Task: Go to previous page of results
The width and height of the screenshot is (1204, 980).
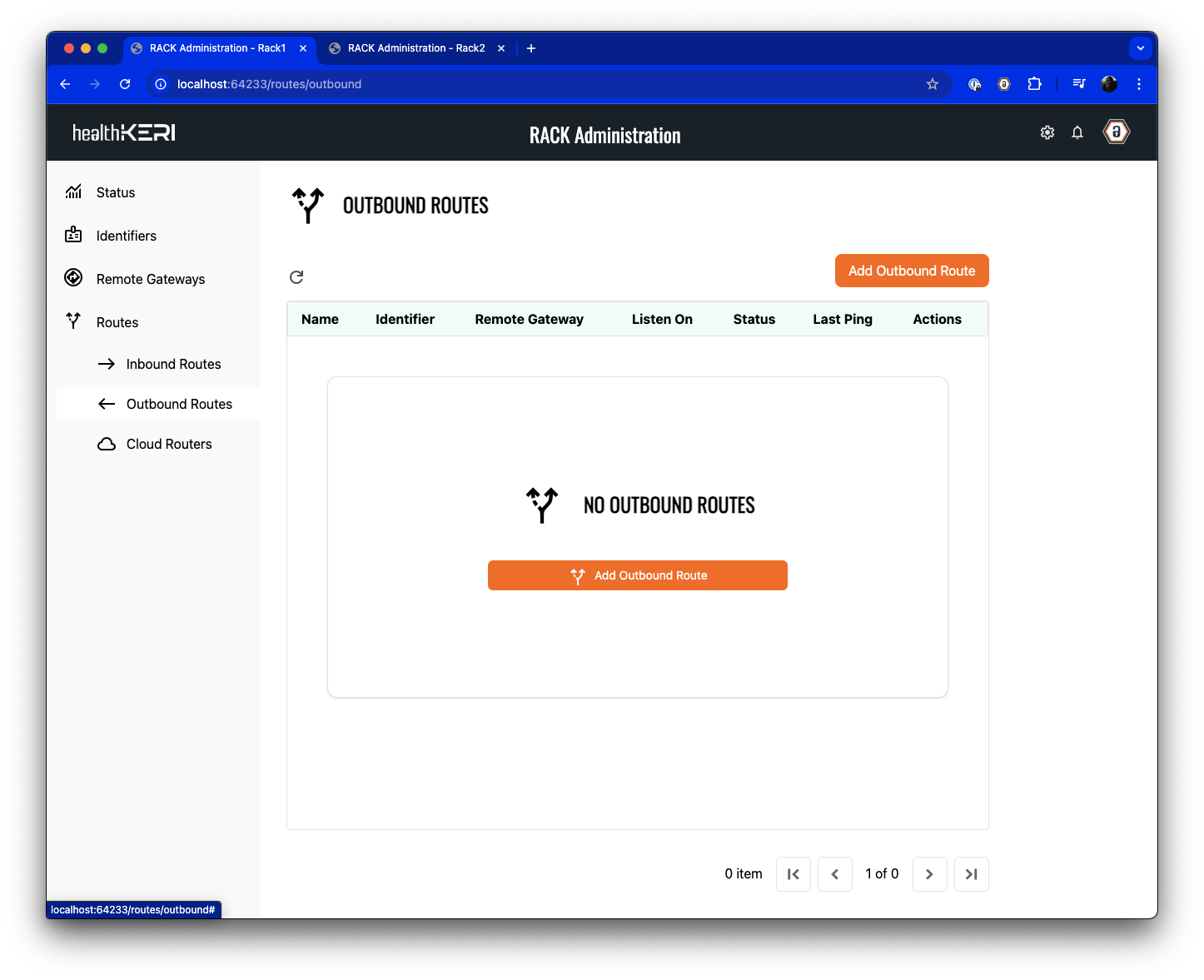Action: pos(835,874)
